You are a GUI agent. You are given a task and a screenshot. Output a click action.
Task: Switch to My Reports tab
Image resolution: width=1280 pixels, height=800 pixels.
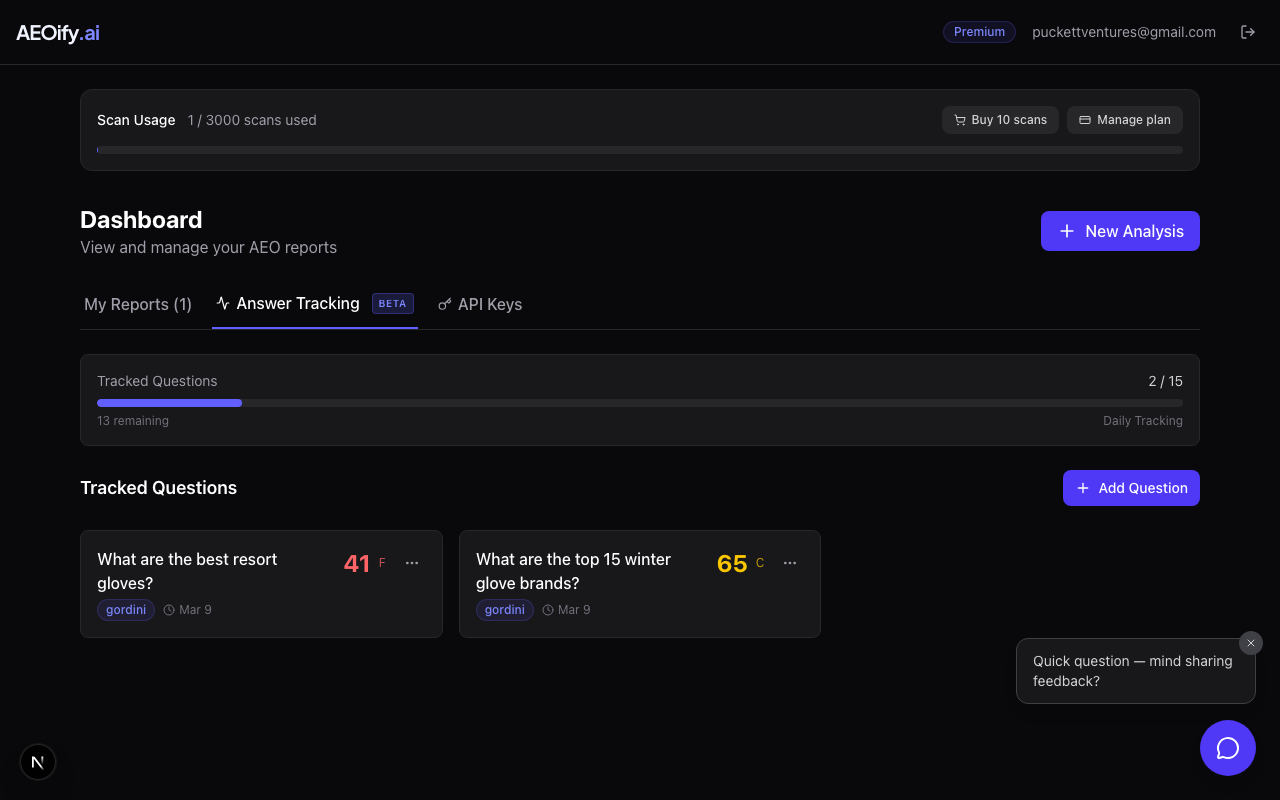(x=138, y=304)
